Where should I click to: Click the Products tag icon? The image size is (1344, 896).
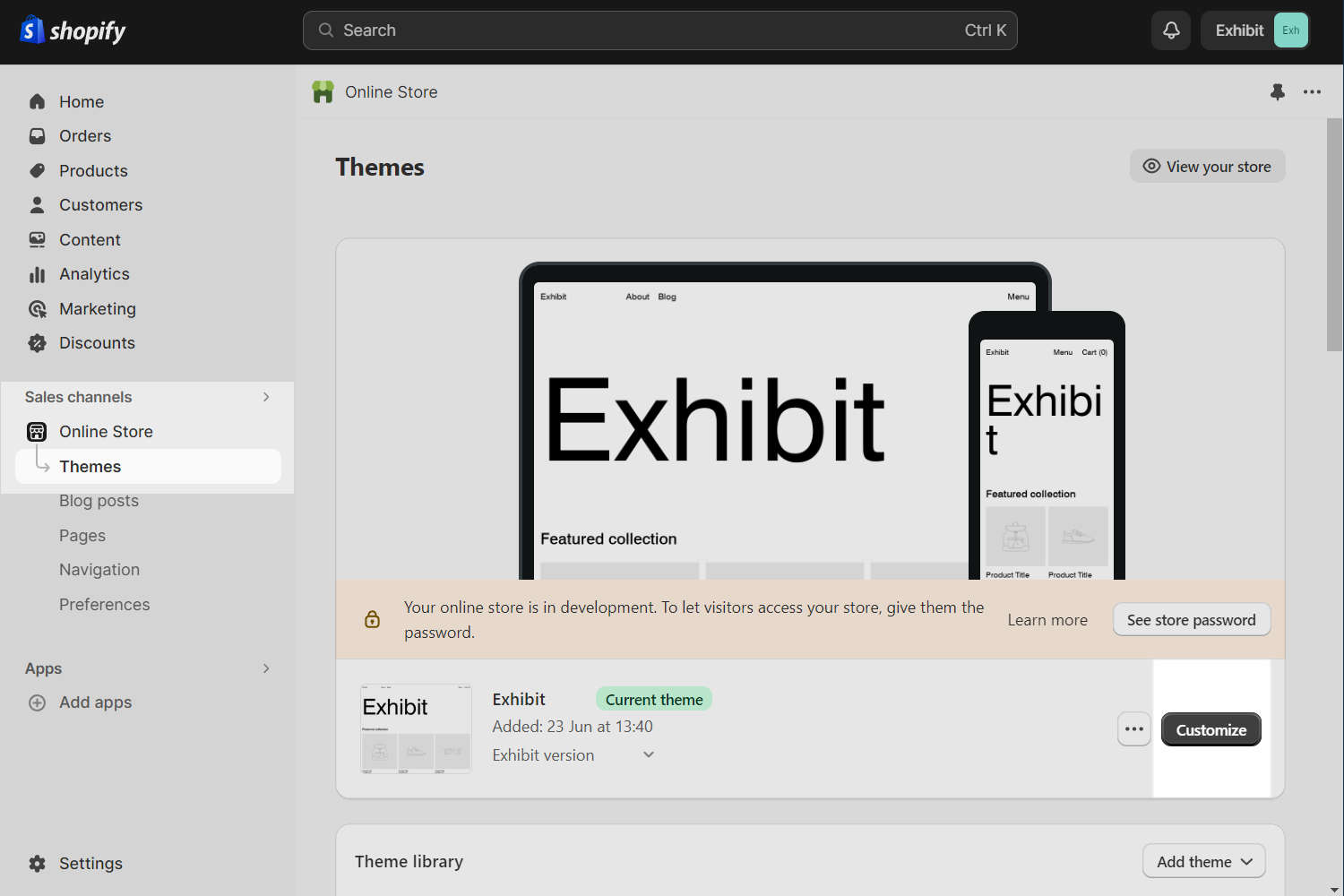tap(37, 170)
